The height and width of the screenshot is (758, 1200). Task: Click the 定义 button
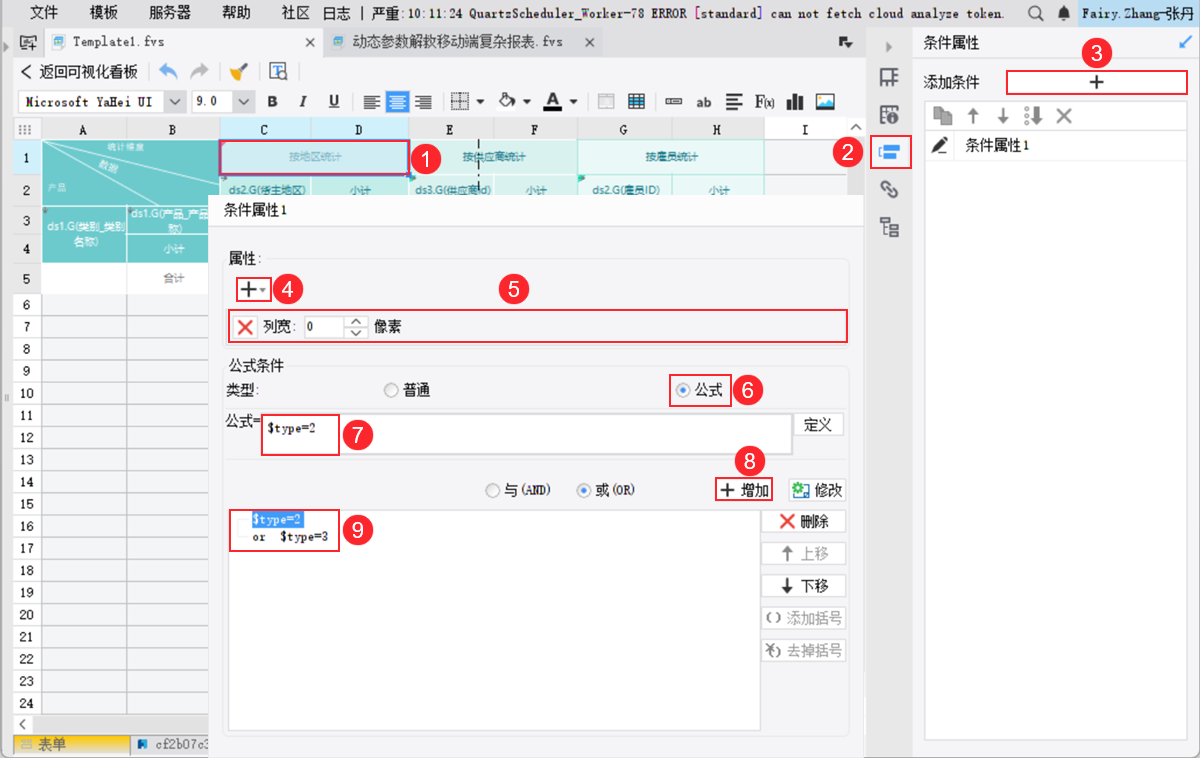coord(818,424)
